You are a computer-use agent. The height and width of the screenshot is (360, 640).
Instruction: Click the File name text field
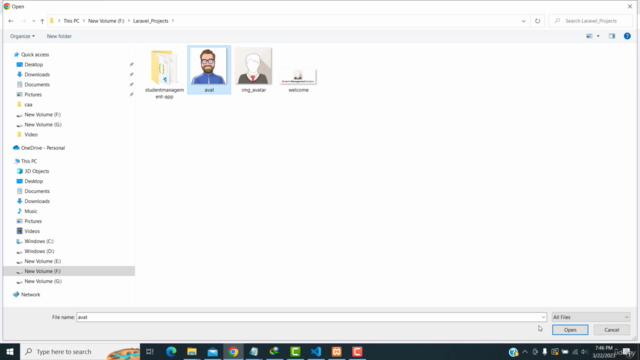tap(308, 317)
